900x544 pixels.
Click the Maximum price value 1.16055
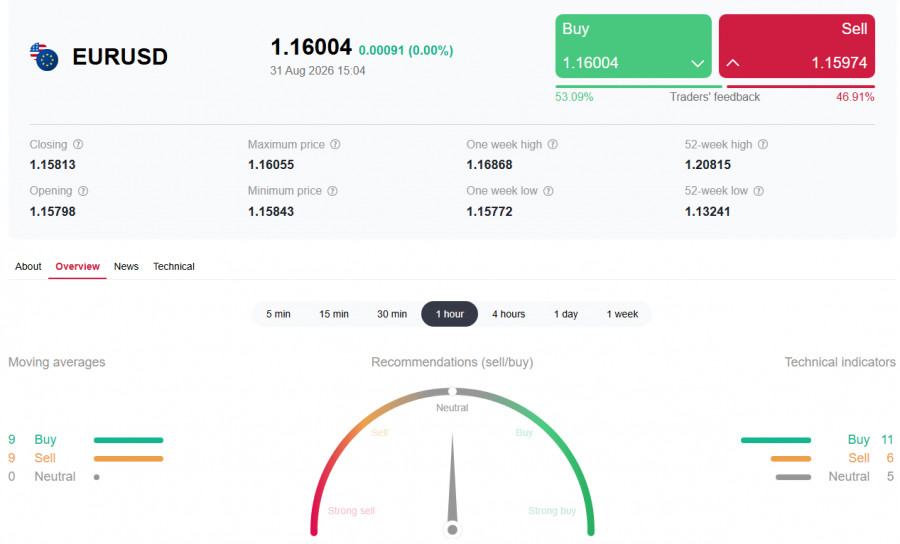click(271, 165)
